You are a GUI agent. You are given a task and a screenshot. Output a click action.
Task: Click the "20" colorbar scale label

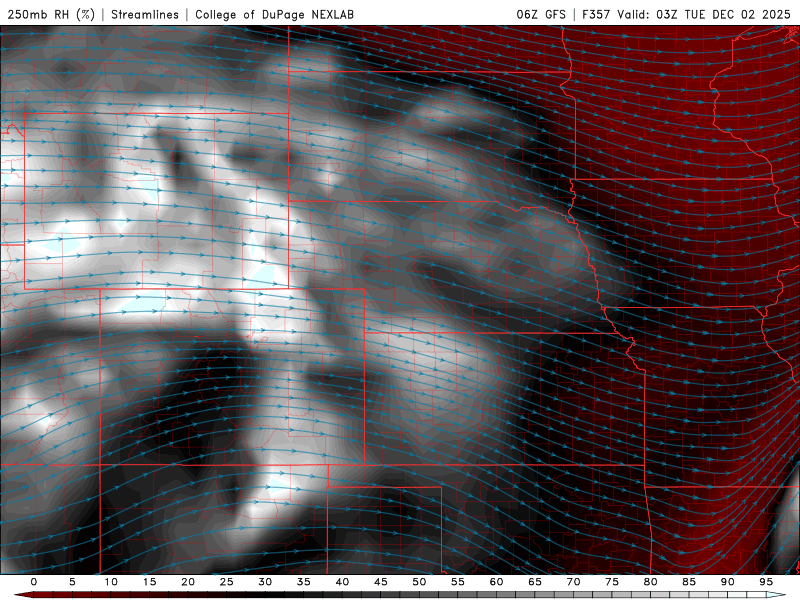[x=188, y=582]
